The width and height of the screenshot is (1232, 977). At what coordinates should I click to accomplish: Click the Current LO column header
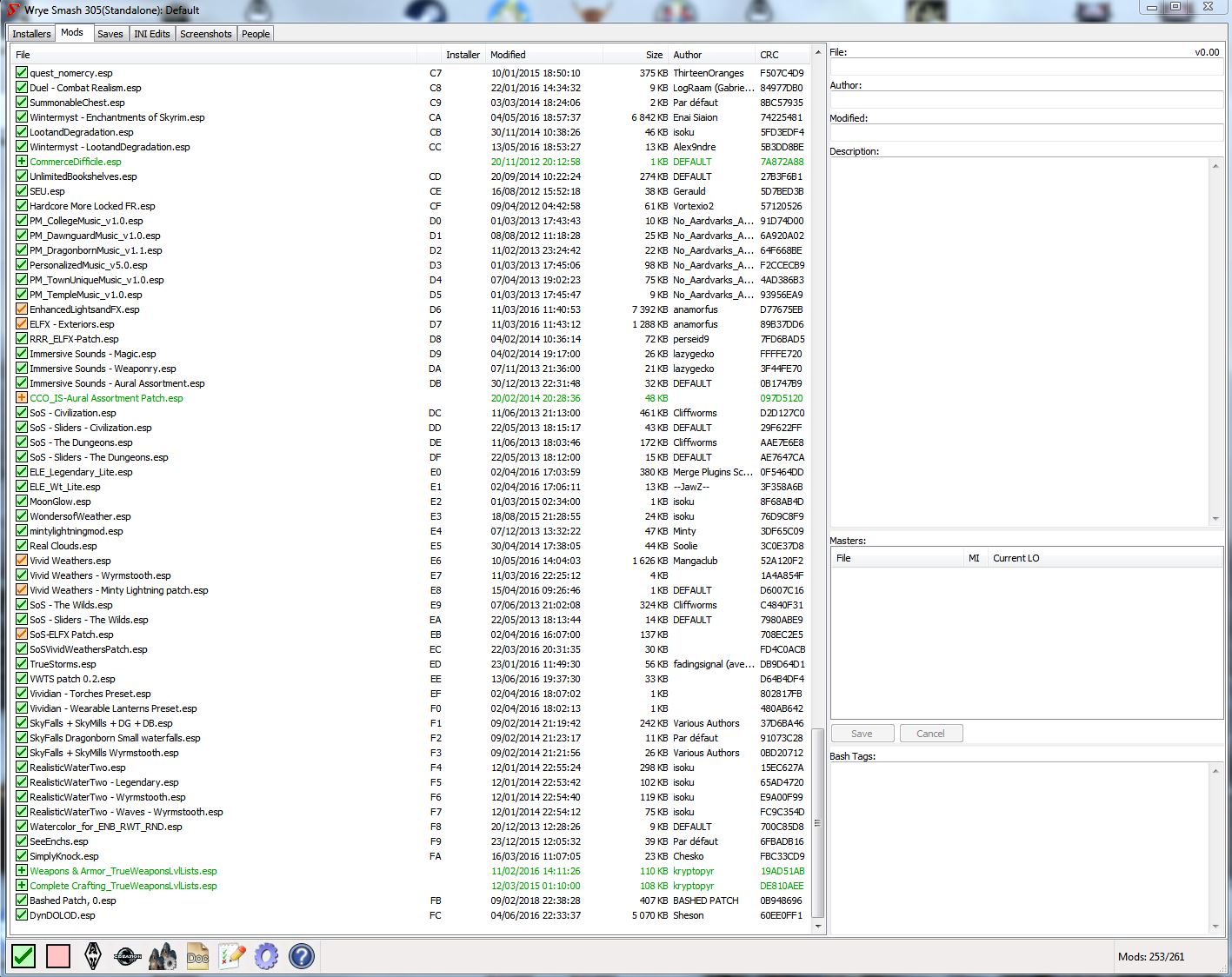coord(1104,558)
